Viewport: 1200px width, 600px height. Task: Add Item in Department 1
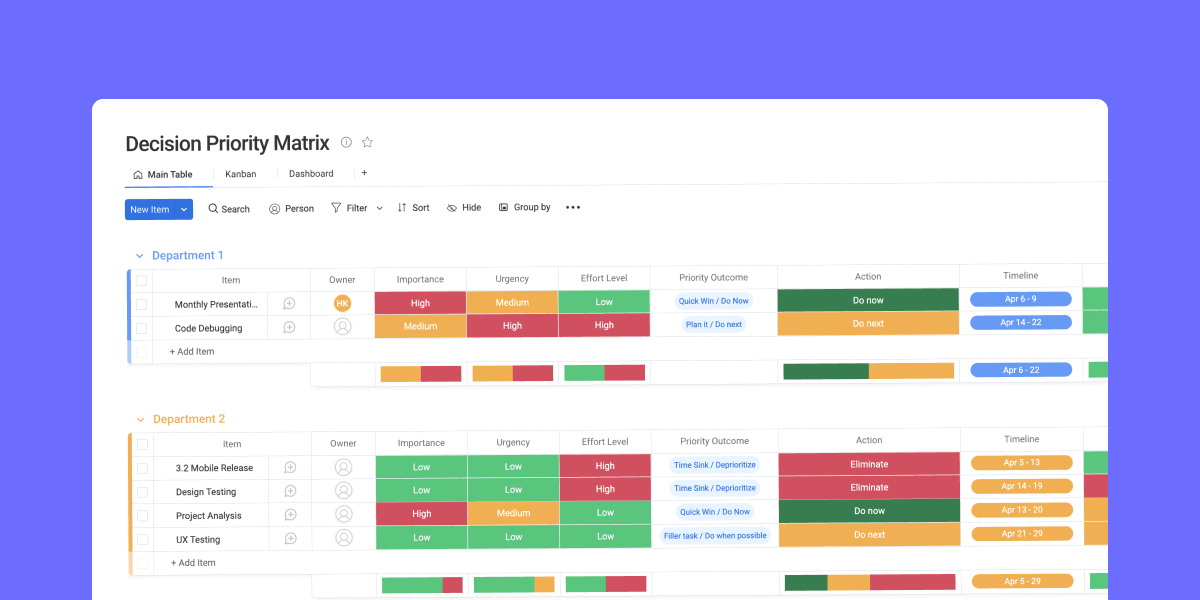191,352
